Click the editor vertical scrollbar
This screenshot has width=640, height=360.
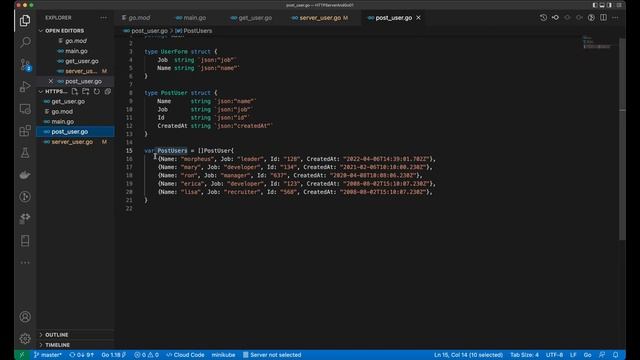tap(622, 139)
